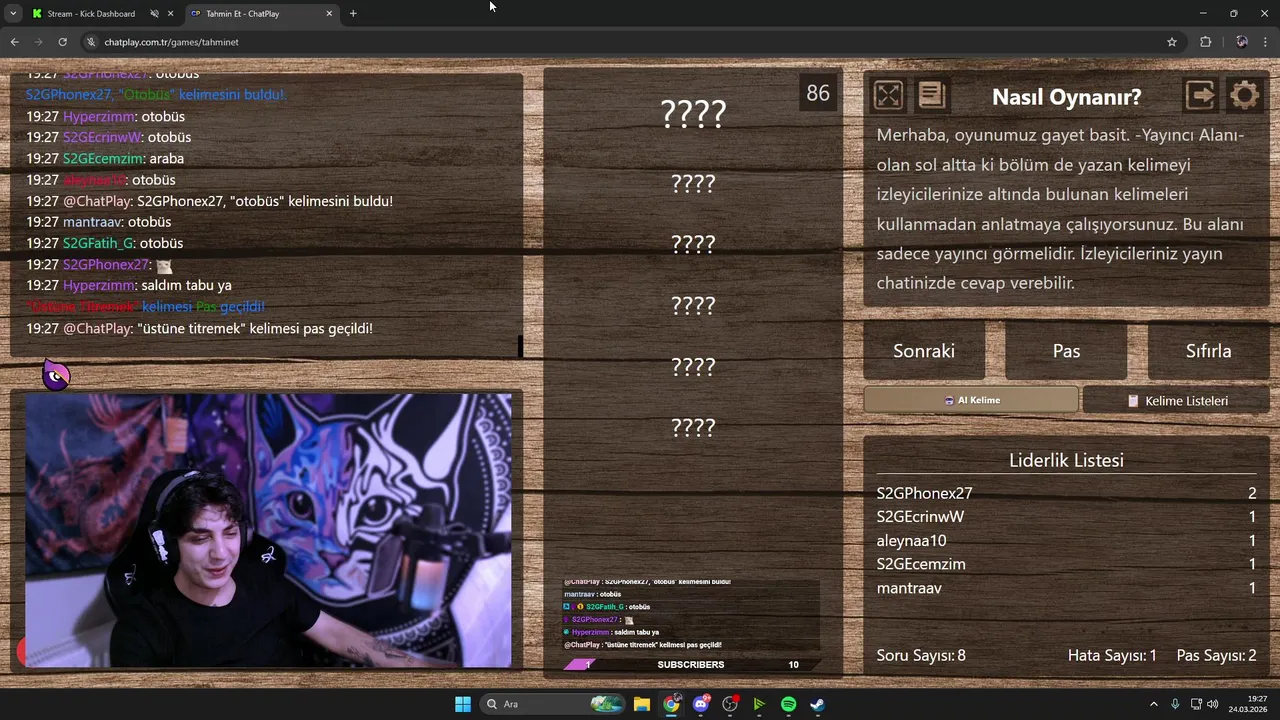Open ChatPlay settings gear
This screenshot has height=720, width=1280.
(x=1244, y=96)
